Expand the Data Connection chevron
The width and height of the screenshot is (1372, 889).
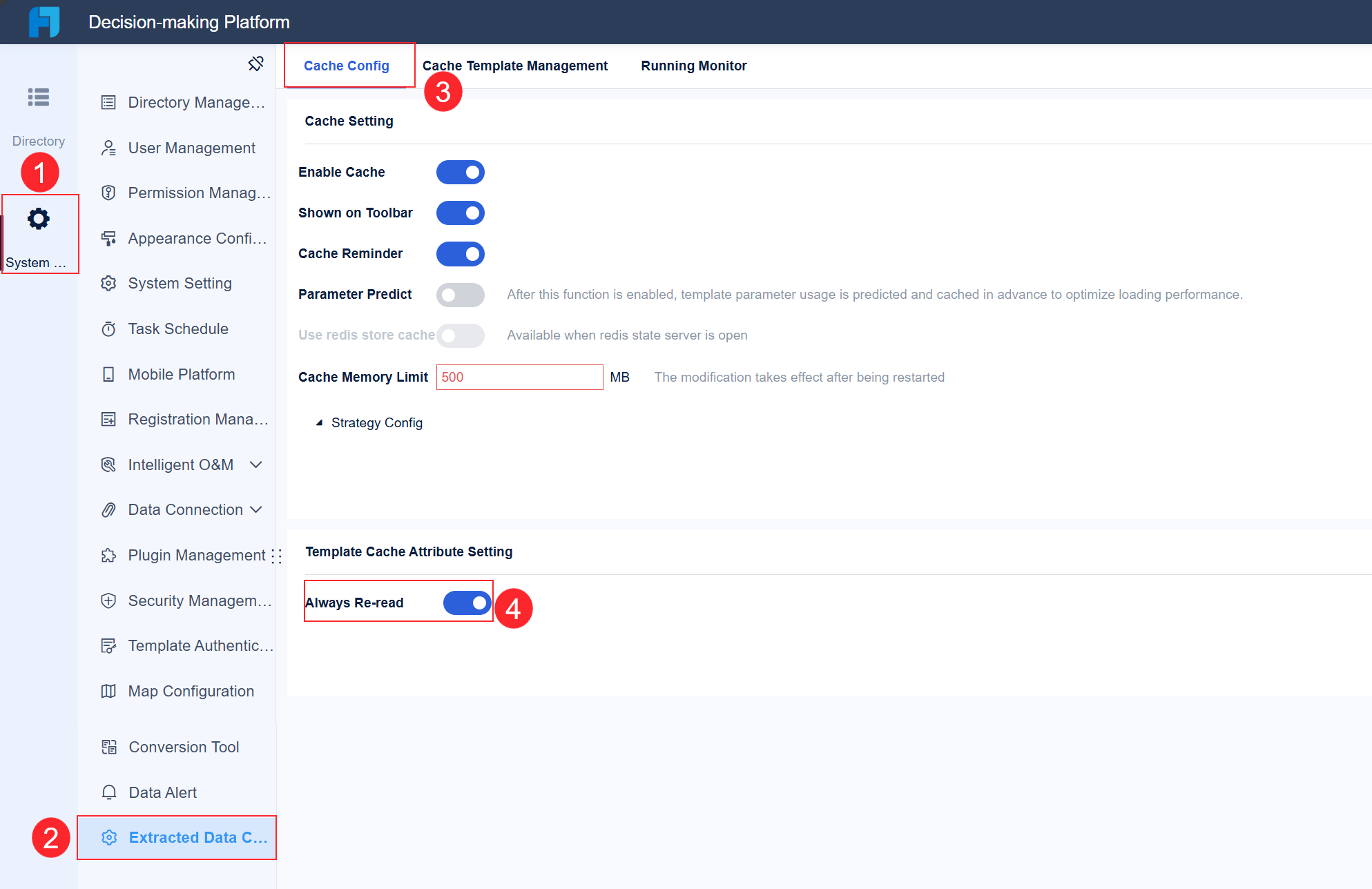[256, 509]
